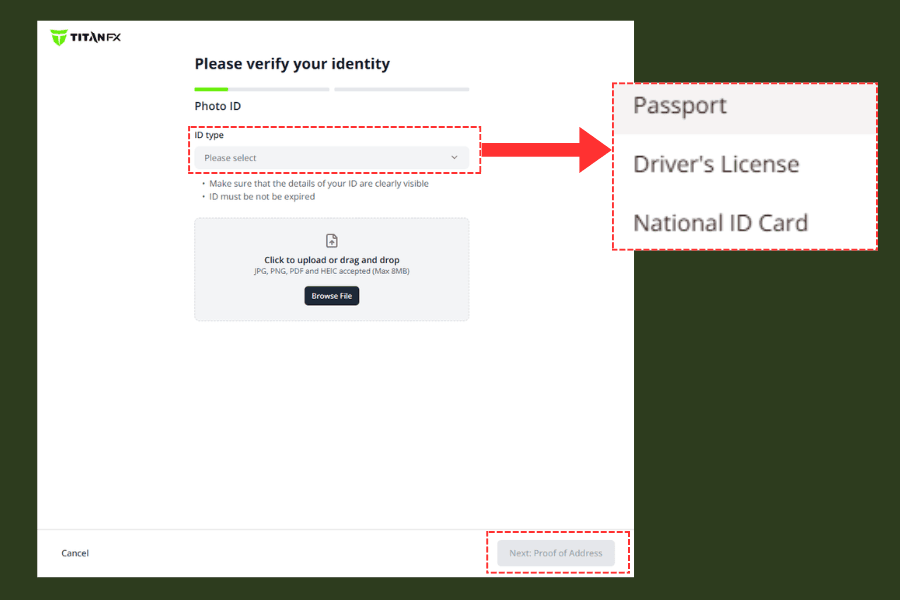The height and width of the screenshot is (600, 900).
Task: Click the green first progress step bar
Action: 211,89
